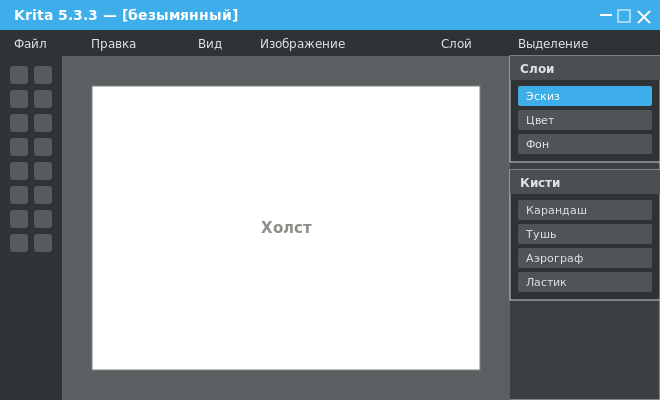Open the Выделение menu
This screenshot has height=400, width=660.
tap(553, 43)
